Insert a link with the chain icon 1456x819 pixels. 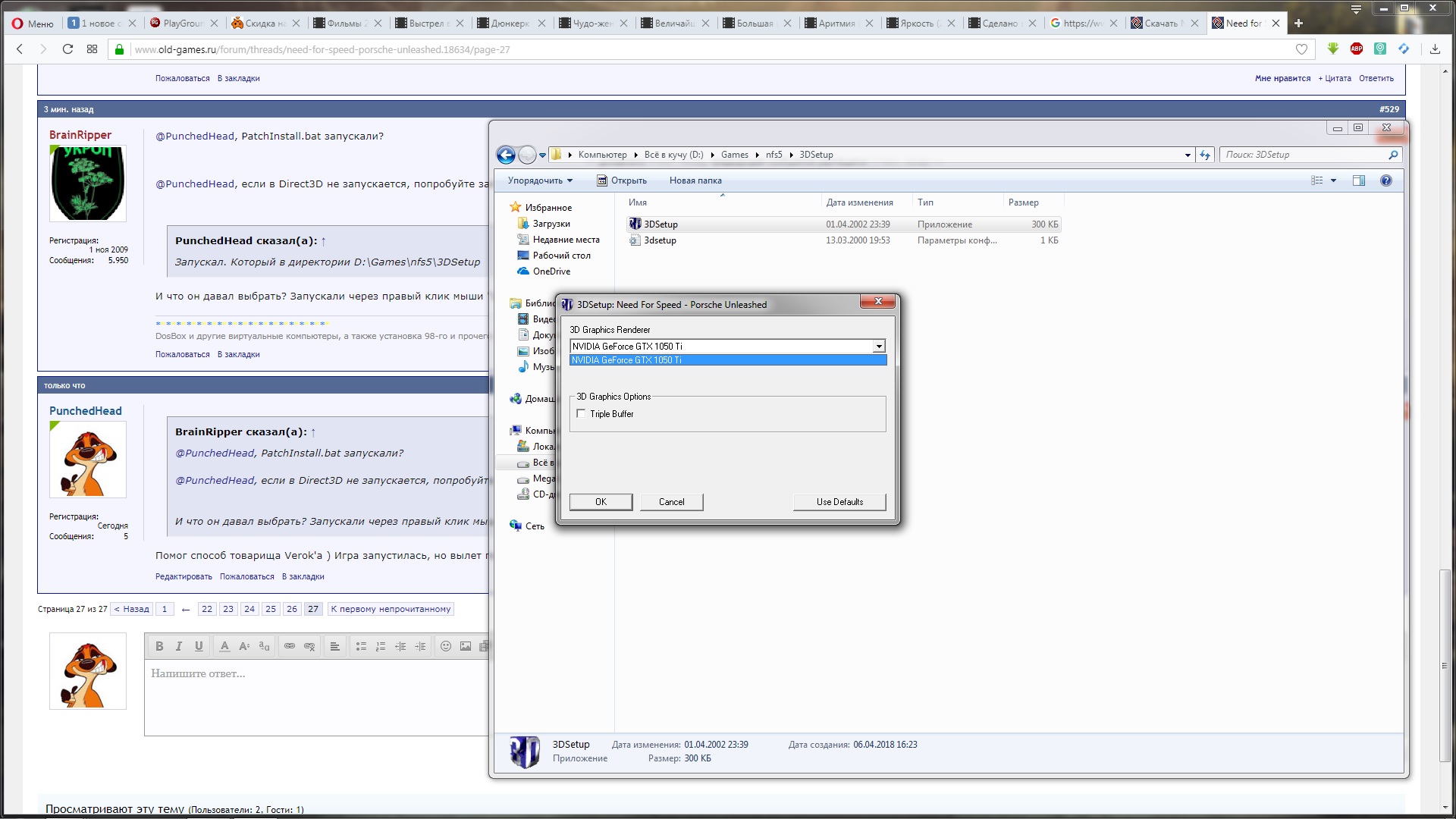point(290,646)
